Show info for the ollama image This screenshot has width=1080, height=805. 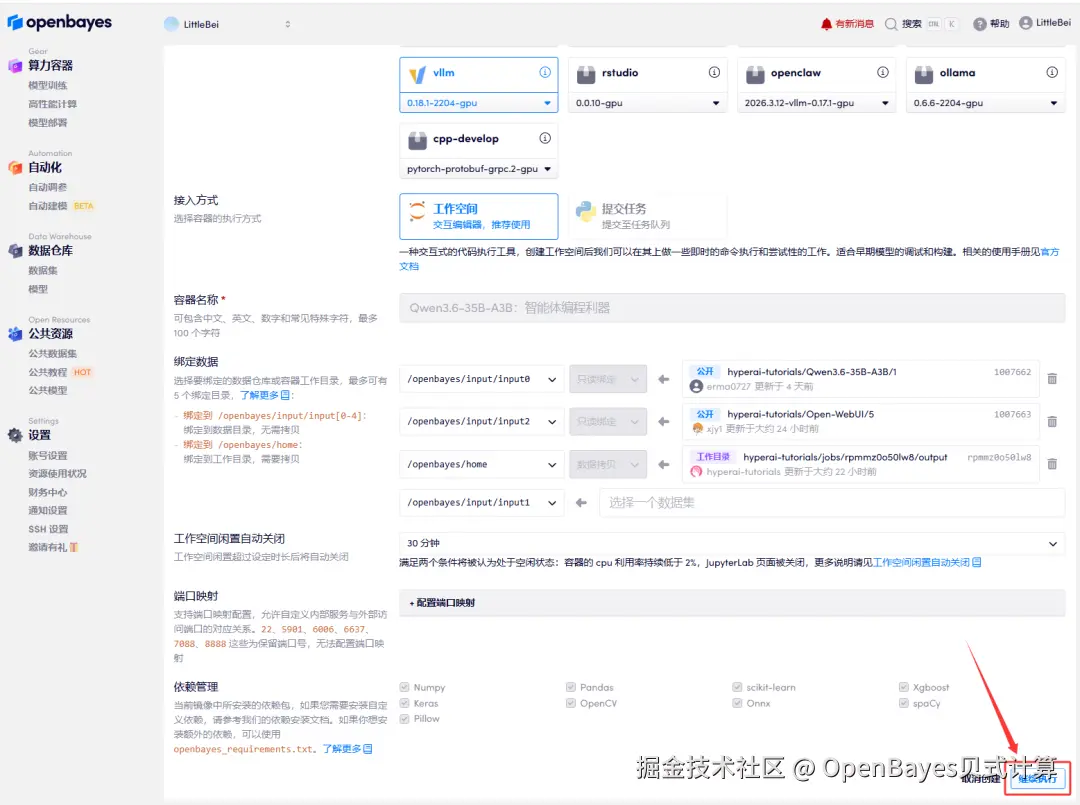(1052, 72)
